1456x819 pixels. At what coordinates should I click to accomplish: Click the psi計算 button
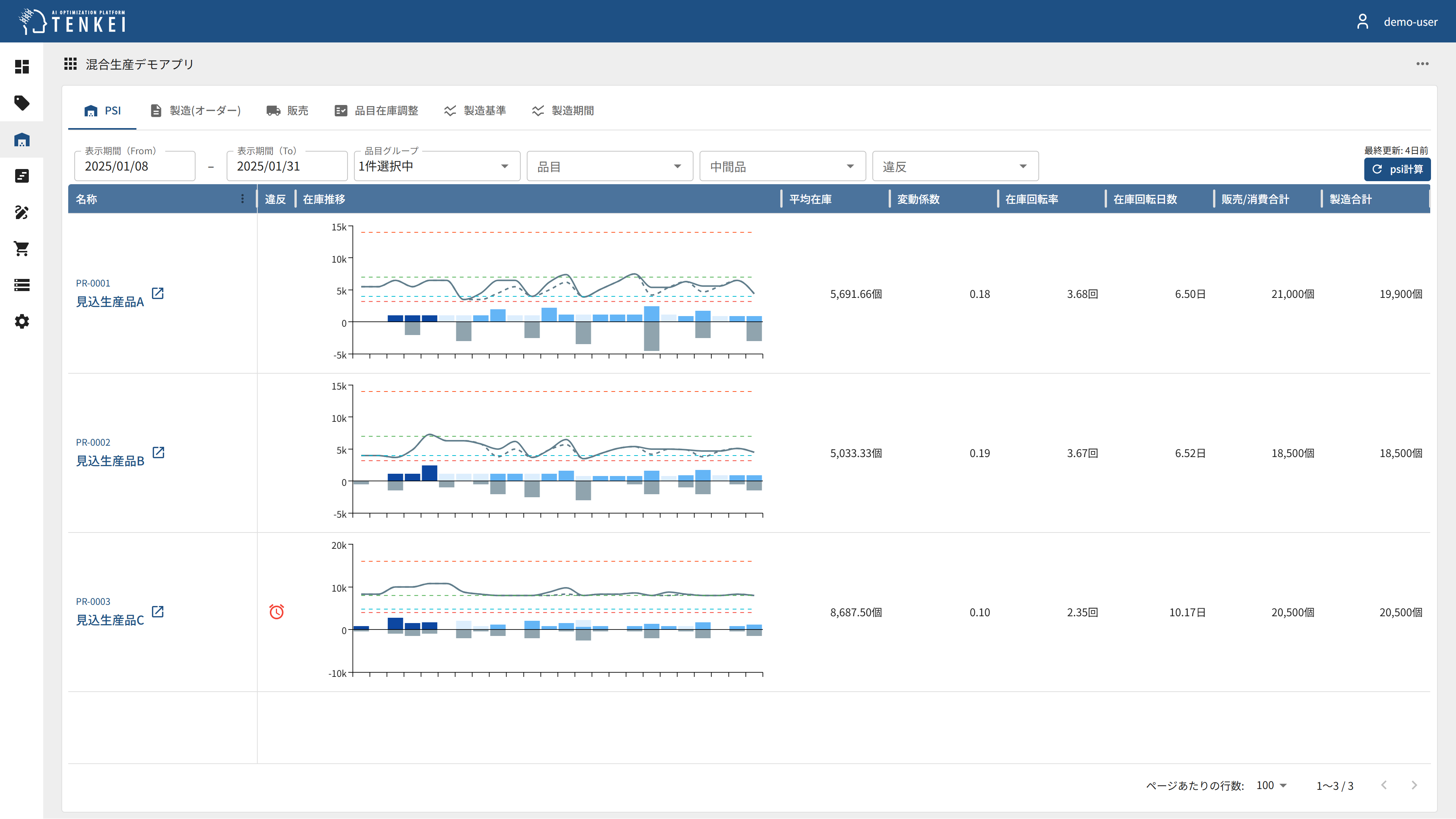[x=1397, y=169]
